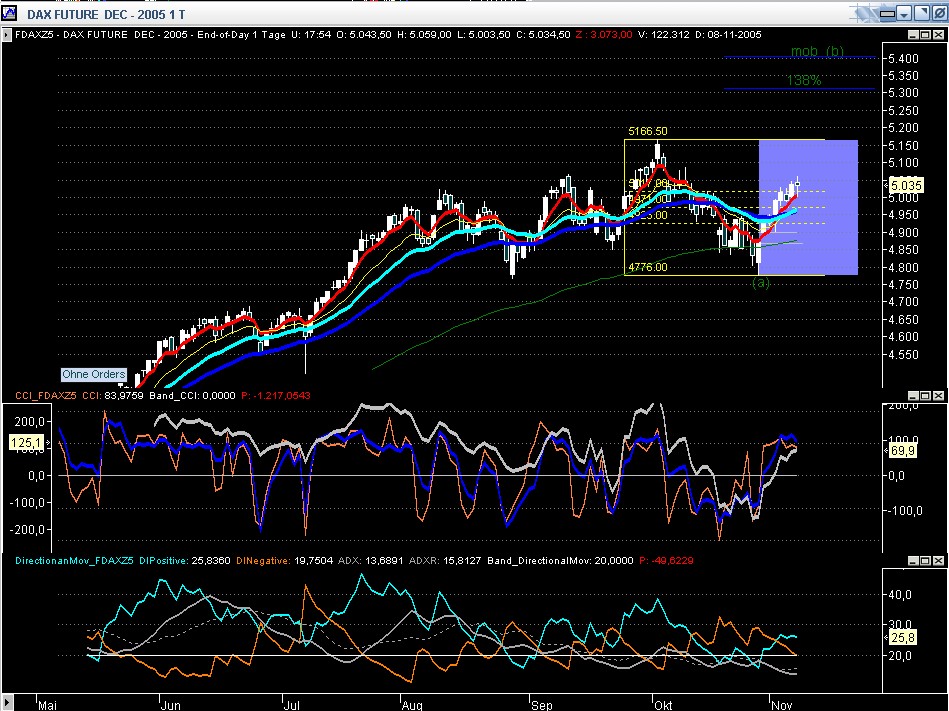Click the corner-arrow button in the title strip
The image size is (949, 711).
921,13
